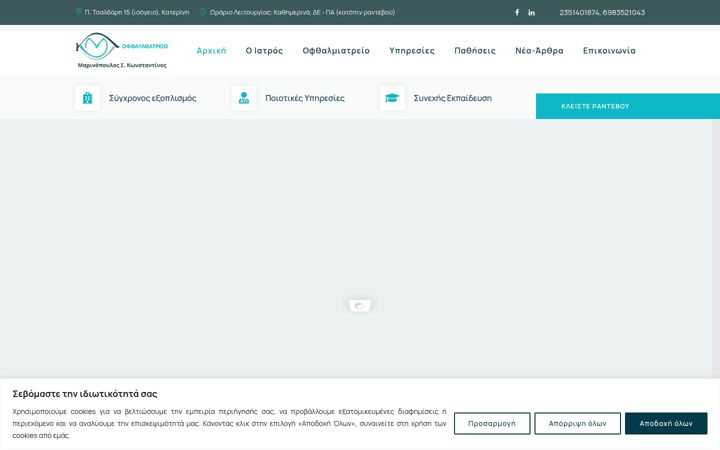Click the Σύγχρονος εξοπλισμός label
The image size is (720, 450).
[x=152, y=98]
